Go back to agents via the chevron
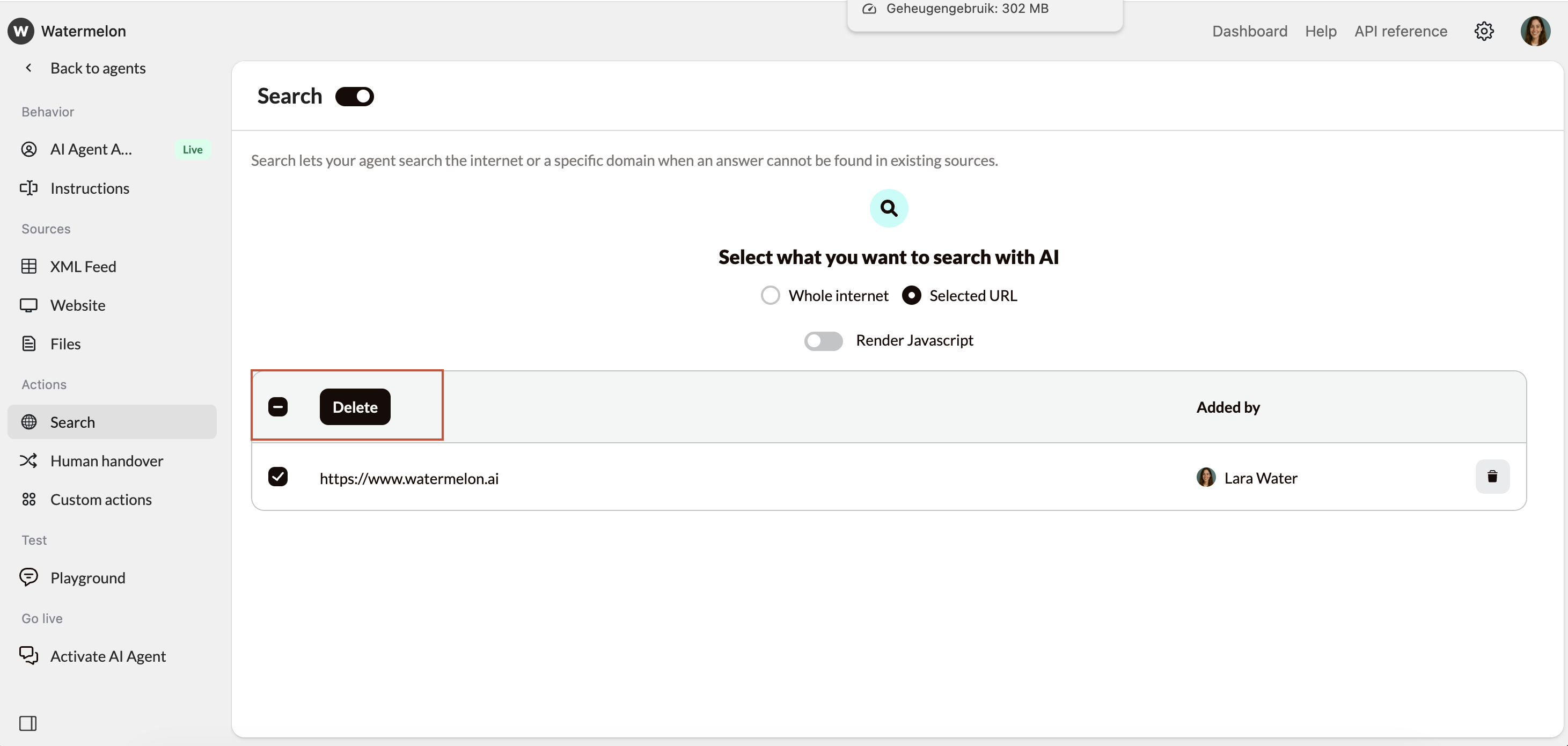1568x746 pixels. coord(28,68)
